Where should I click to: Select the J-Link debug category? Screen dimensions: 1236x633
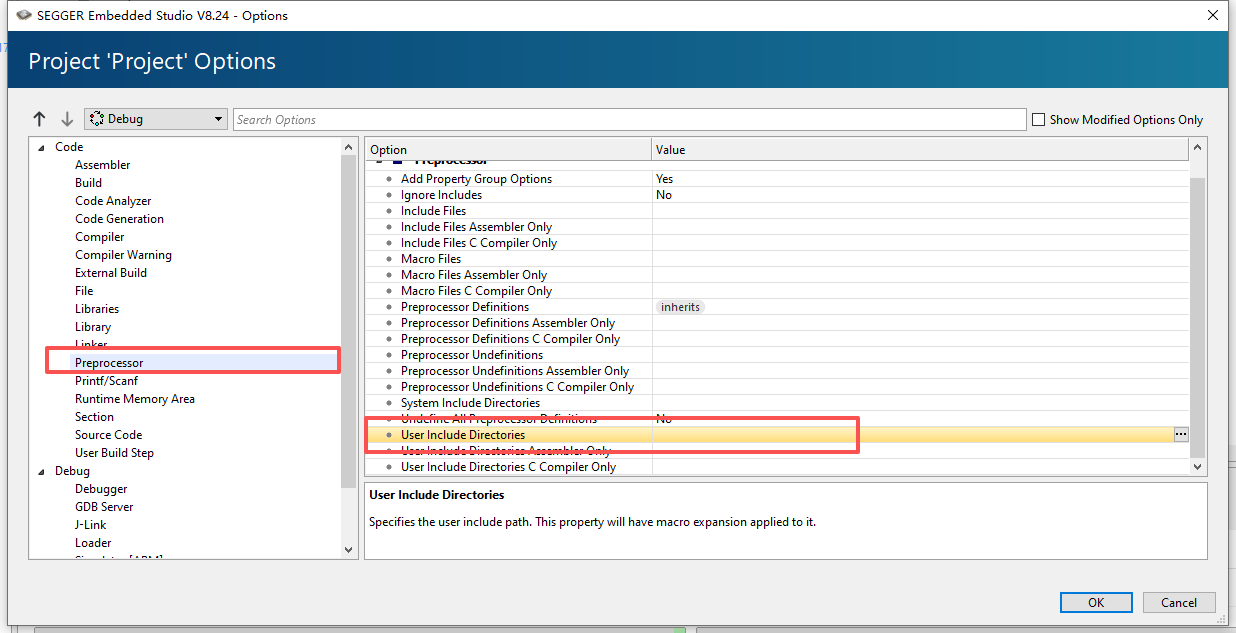click(90, 524)
